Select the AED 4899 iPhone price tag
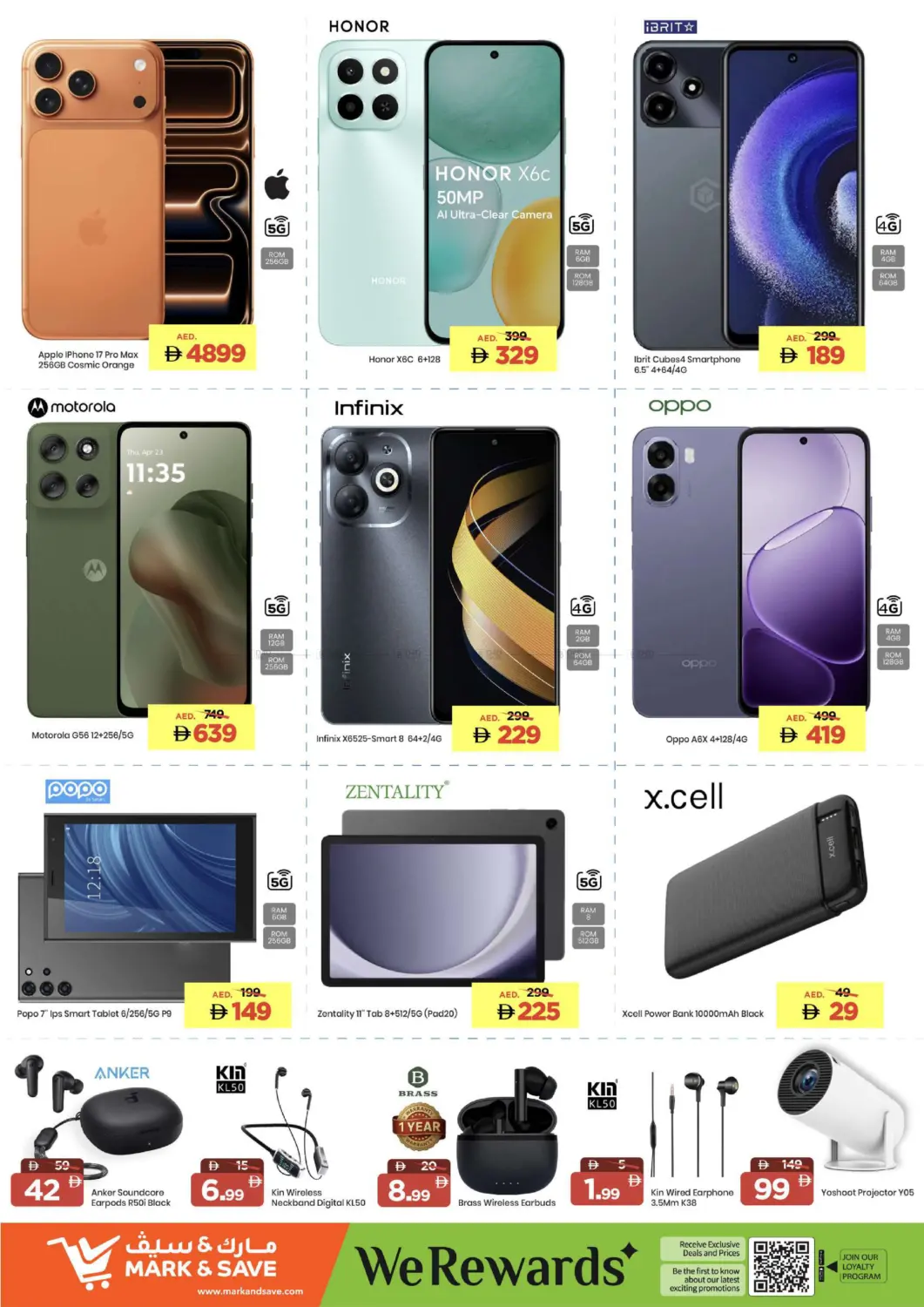924x1307 pixels. pos(203,349)
